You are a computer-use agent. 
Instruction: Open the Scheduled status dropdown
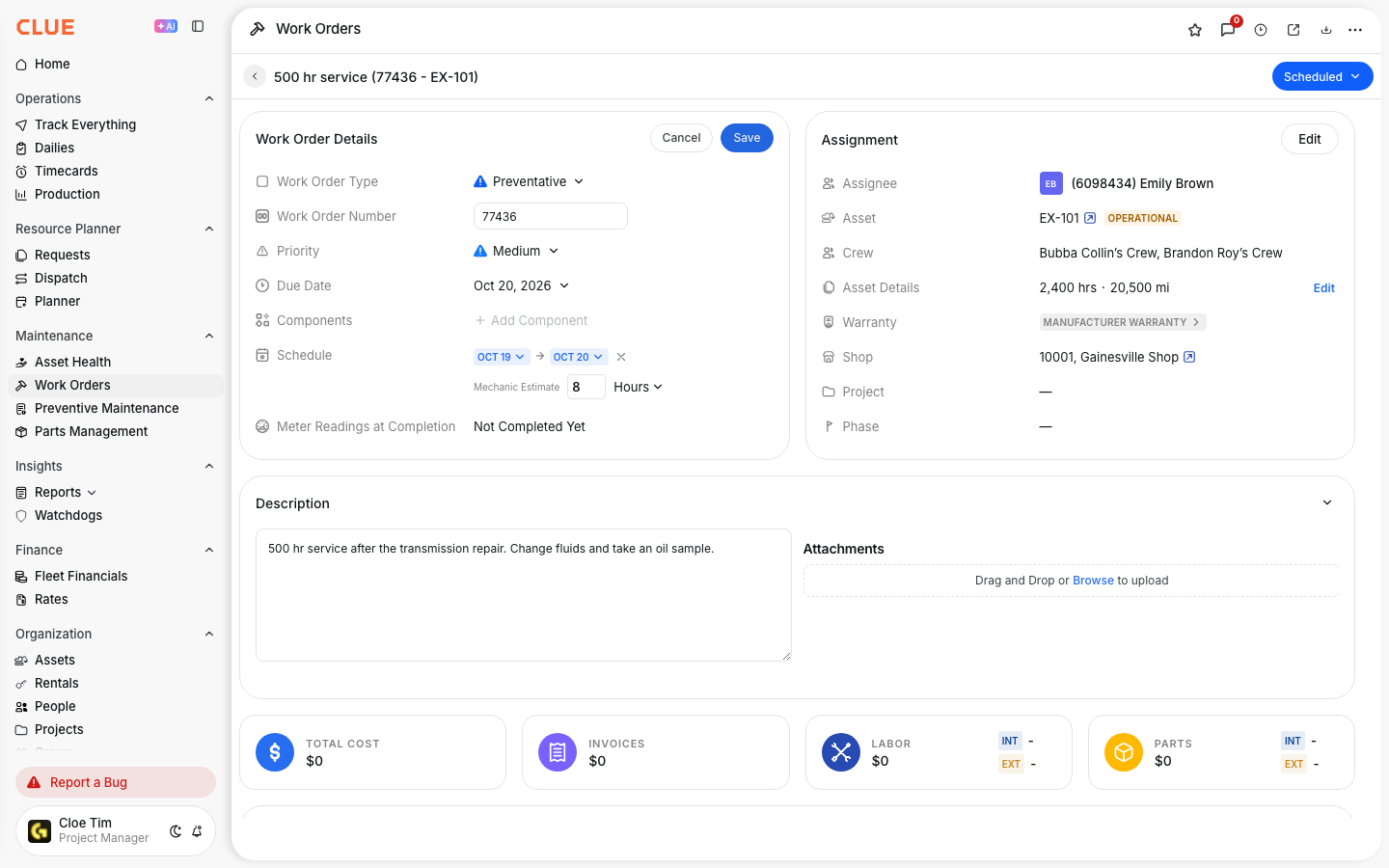[x=1322, y=77]
